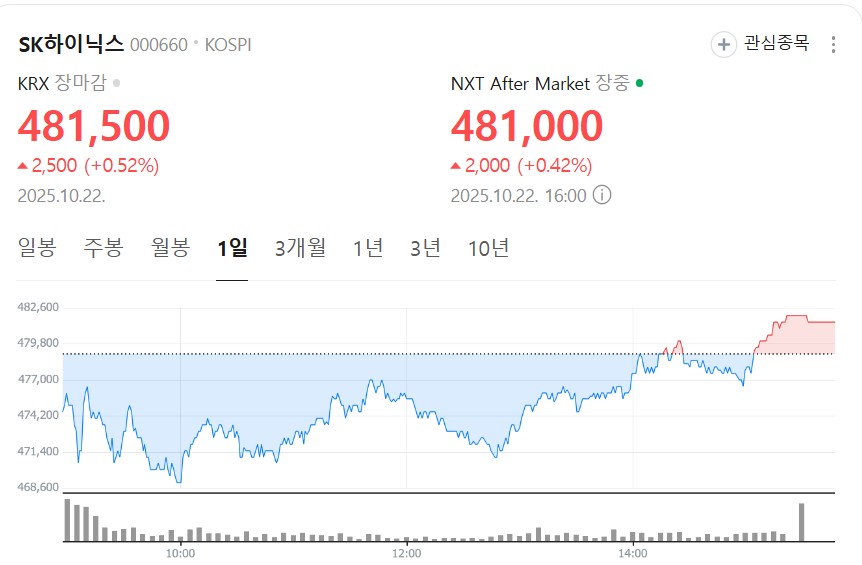This screenshot has width=862, height=565.
Task: Switch to the 일봉 chart tab
Action: (x=37, y=248)
